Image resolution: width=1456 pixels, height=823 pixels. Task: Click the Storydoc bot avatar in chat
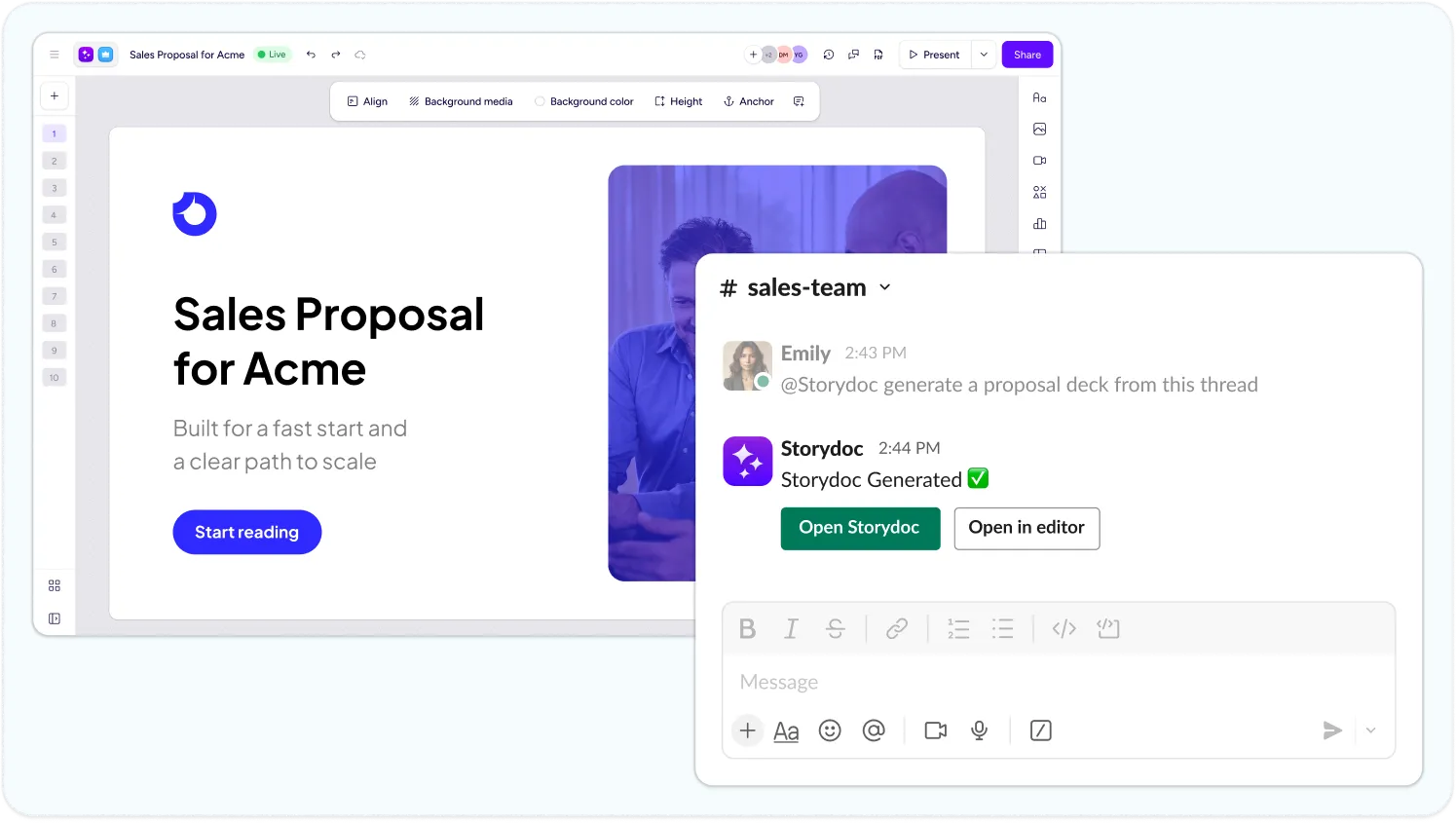click(747, 461)
